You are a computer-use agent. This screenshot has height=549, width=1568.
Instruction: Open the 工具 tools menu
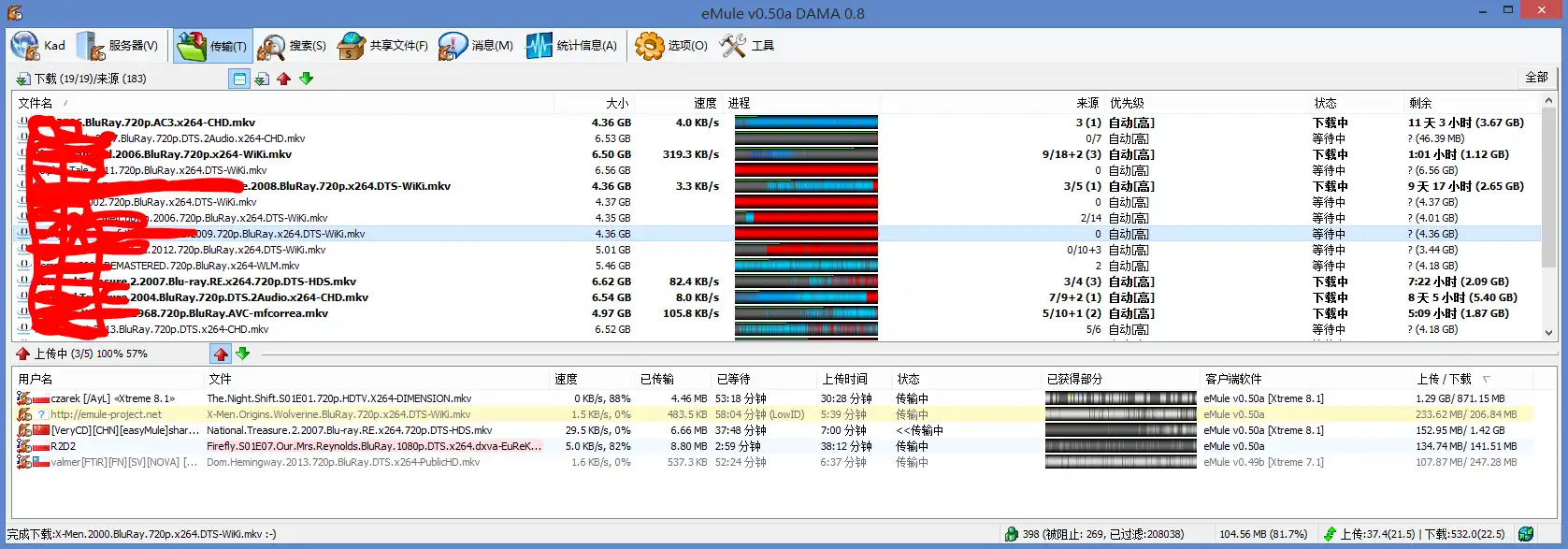[x=748, y=45]
